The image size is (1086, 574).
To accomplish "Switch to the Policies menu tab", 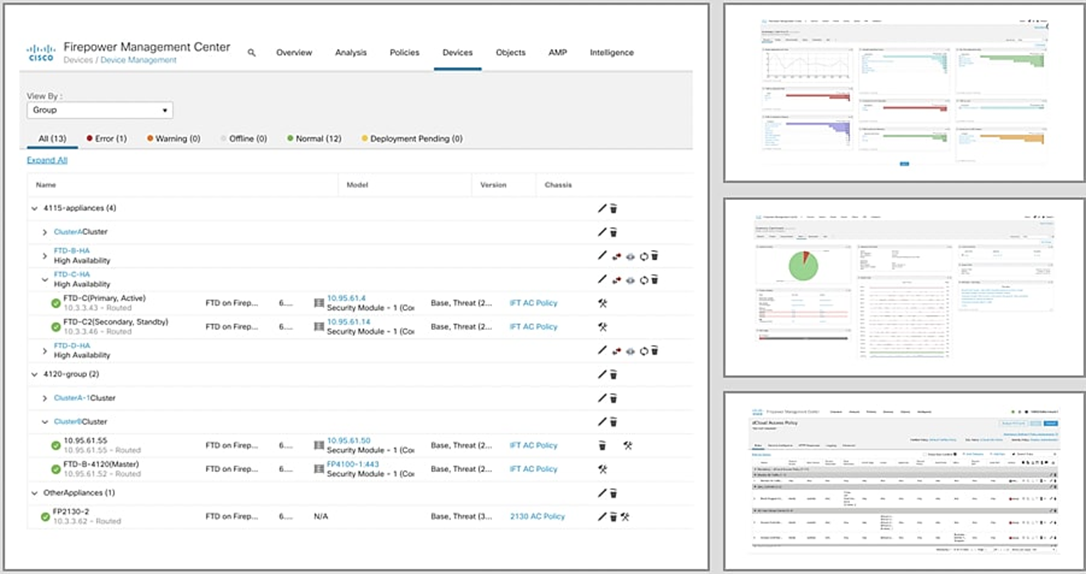I will [404, 53].
